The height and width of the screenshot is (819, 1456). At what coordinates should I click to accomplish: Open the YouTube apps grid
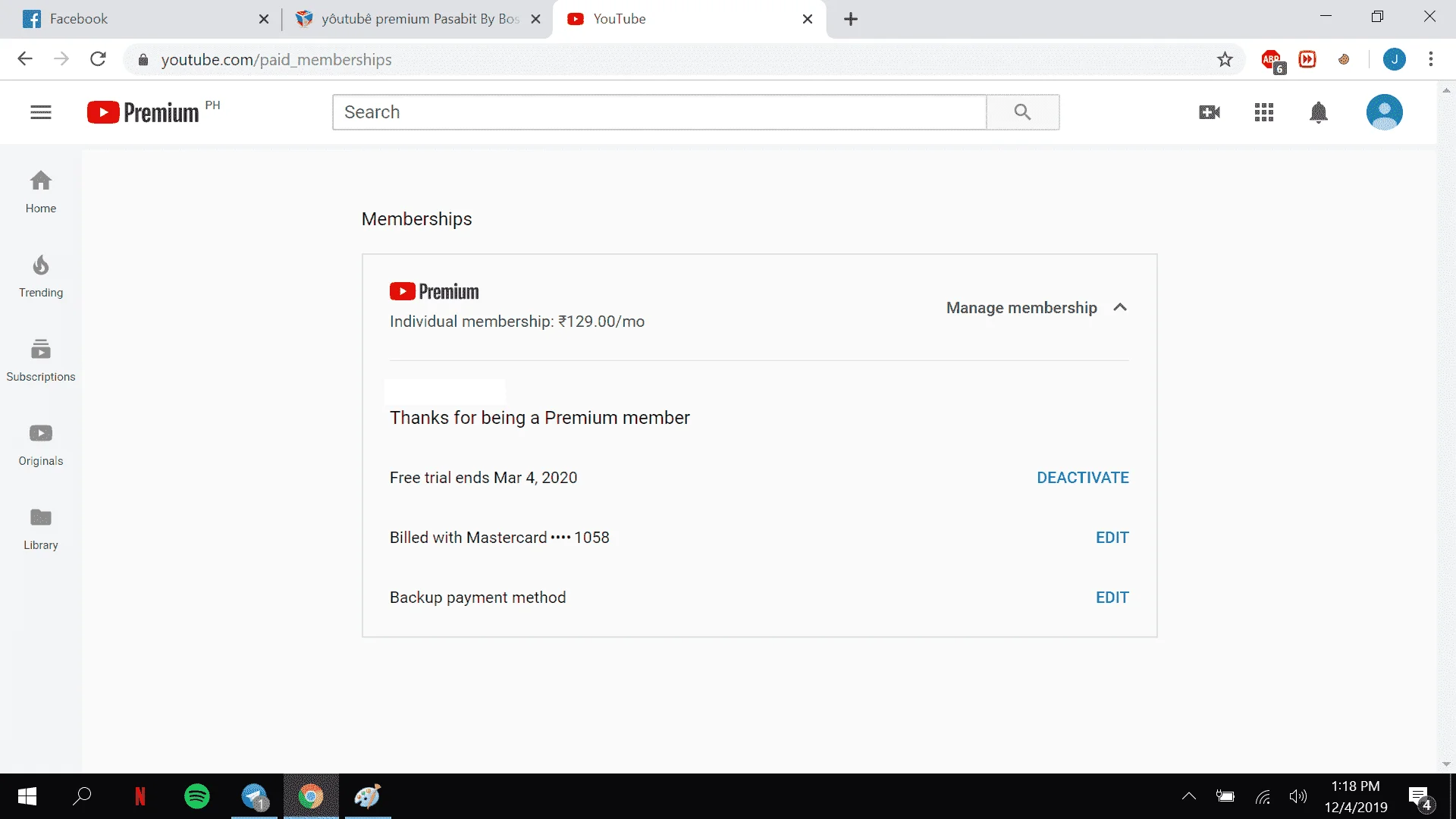point(1264,112)
